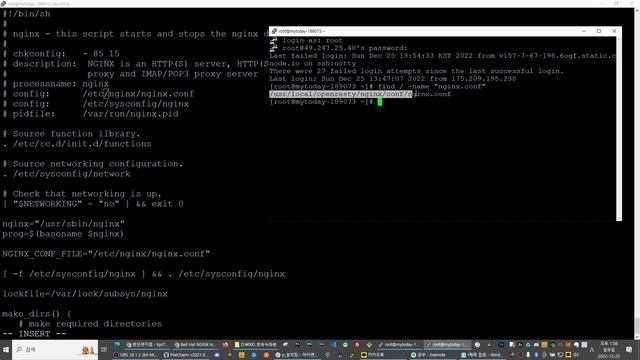Switch to the PyCharm taskbar item
Screen dimensions: 640x360
tap(186, 355)
